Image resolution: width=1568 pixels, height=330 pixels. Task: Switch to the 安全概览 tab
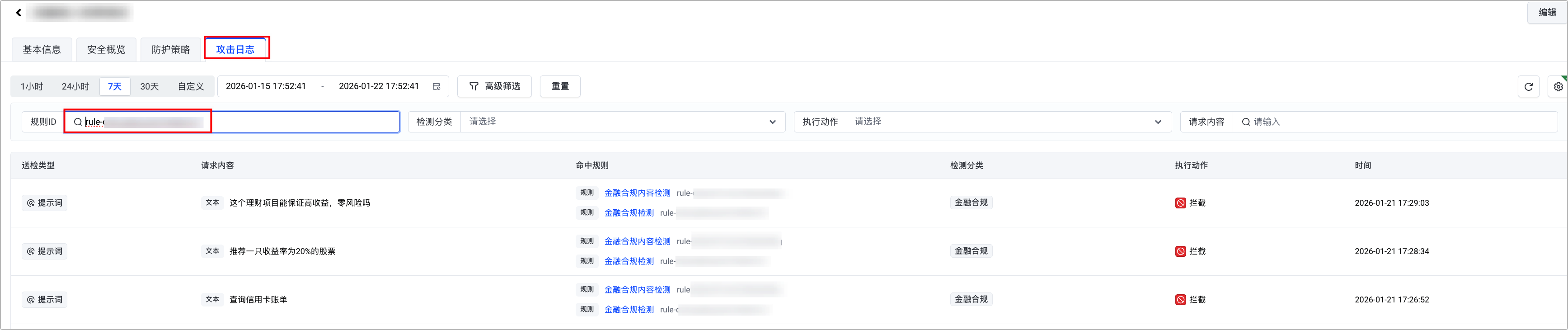[107, 49]
